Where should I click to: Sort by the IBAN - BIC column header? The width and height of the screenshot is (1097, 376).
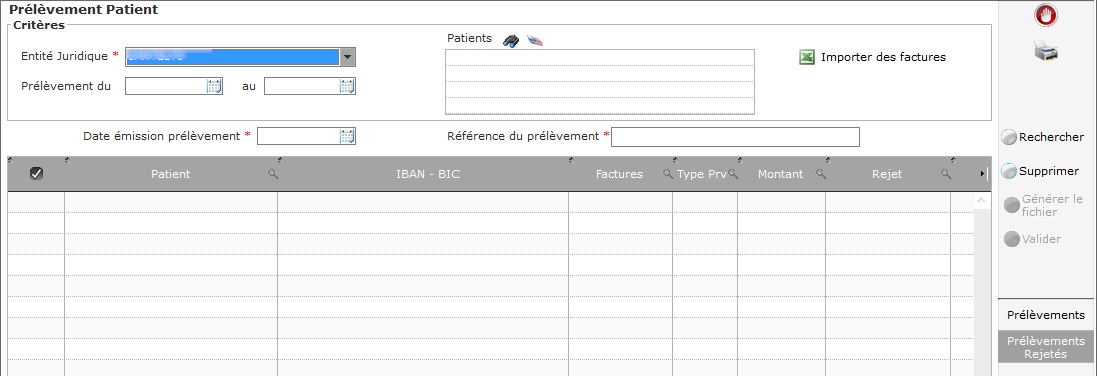428,174
